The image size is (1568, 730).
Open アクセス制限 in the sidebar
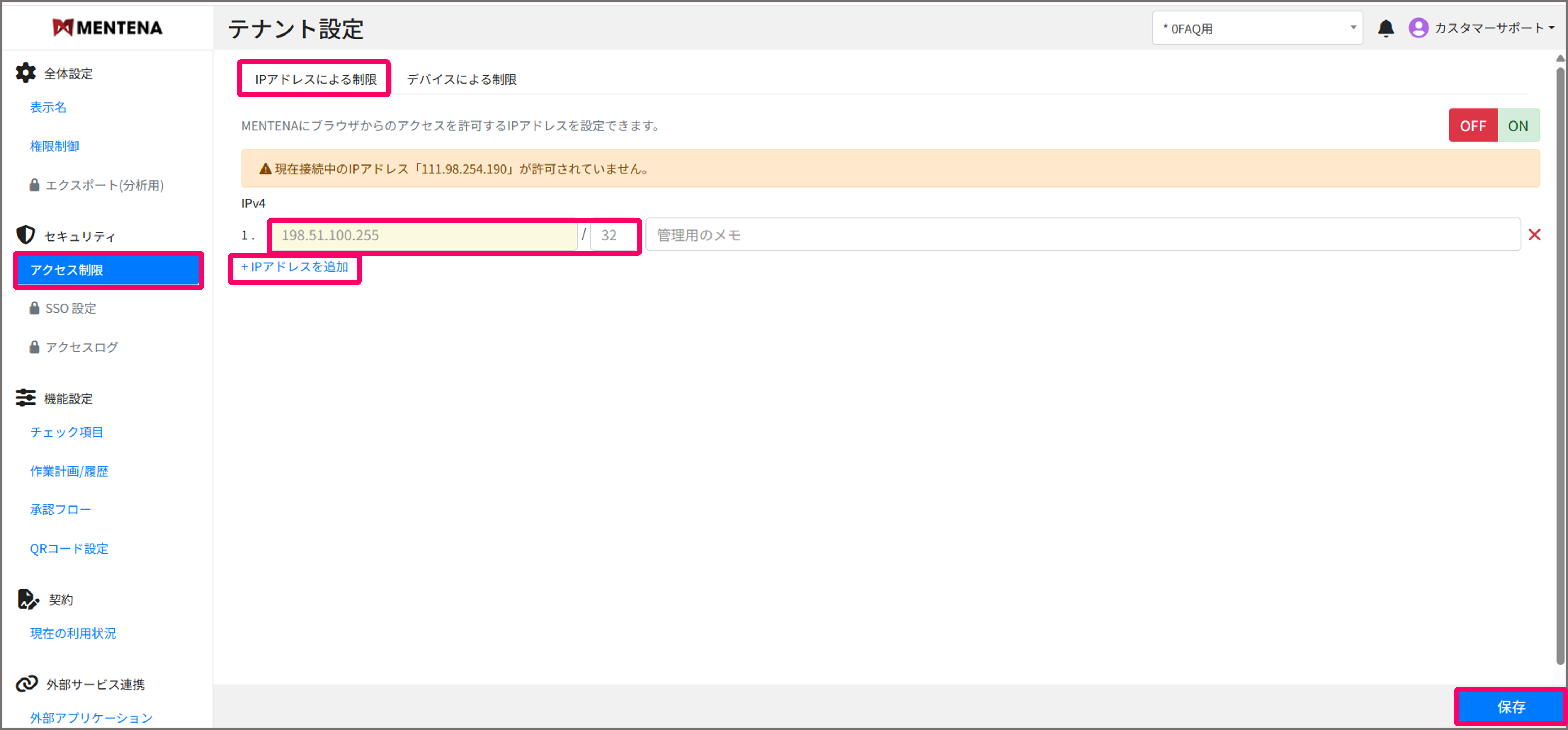point(108,270)
